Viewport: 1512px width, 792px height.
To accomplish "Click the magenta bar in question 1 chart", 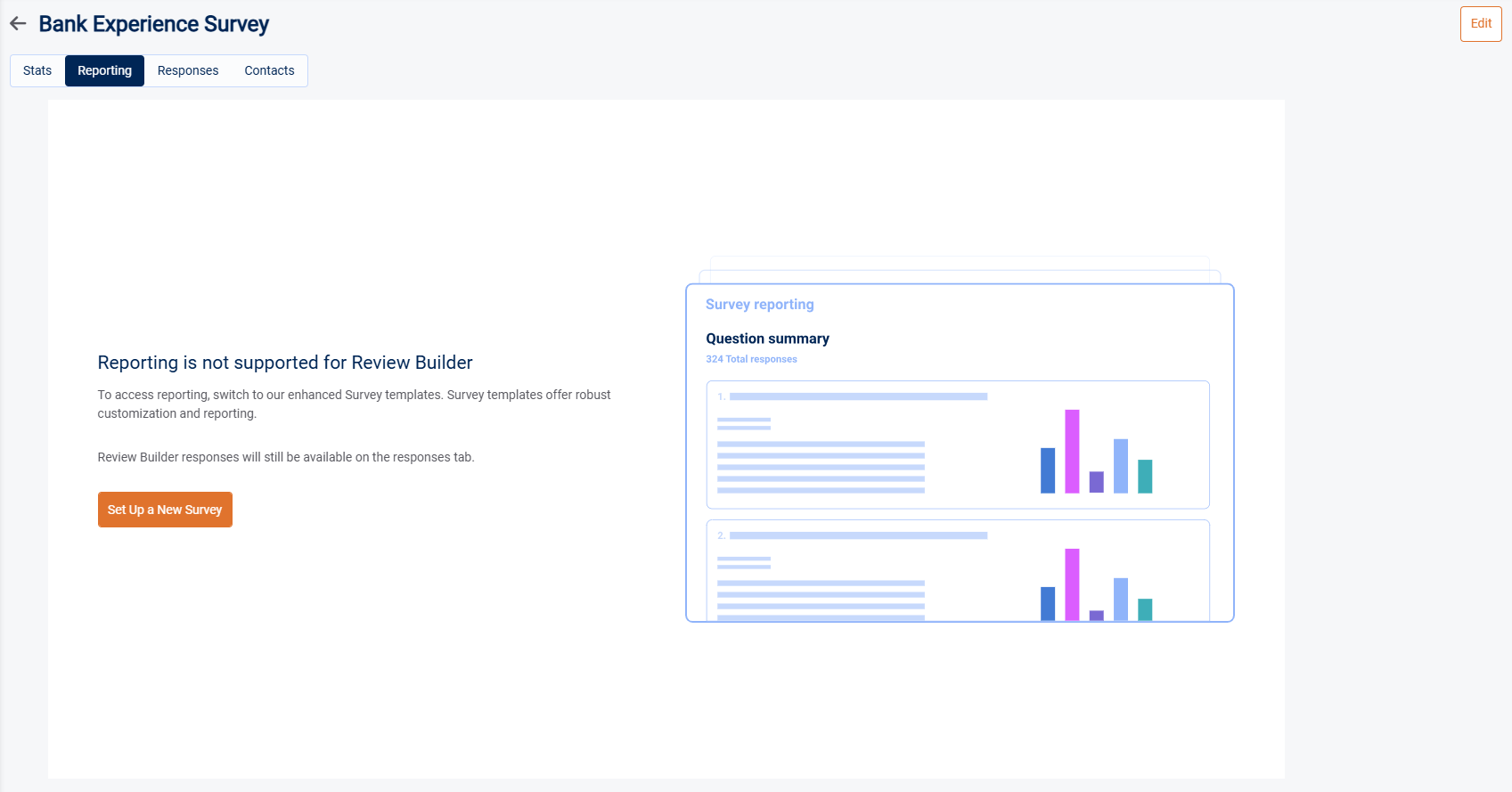I will tap(1072, 451).
